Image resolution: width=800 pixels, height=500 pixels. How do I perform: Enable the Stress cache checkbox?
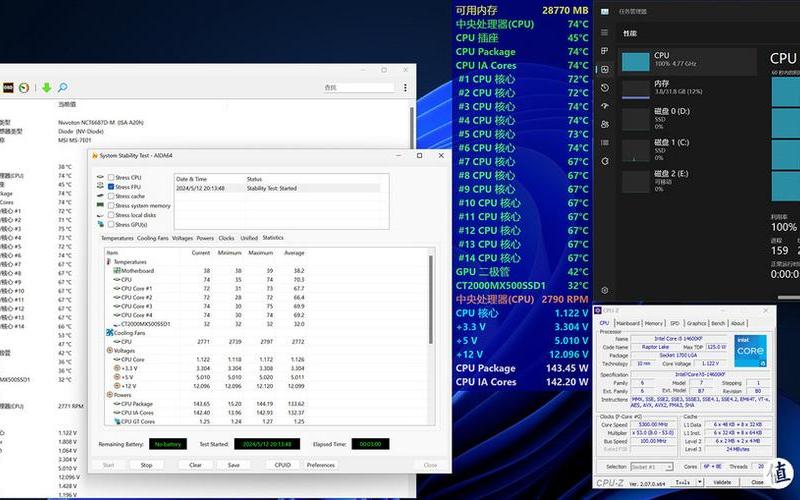pyautogui.click(x=111, y=196)
